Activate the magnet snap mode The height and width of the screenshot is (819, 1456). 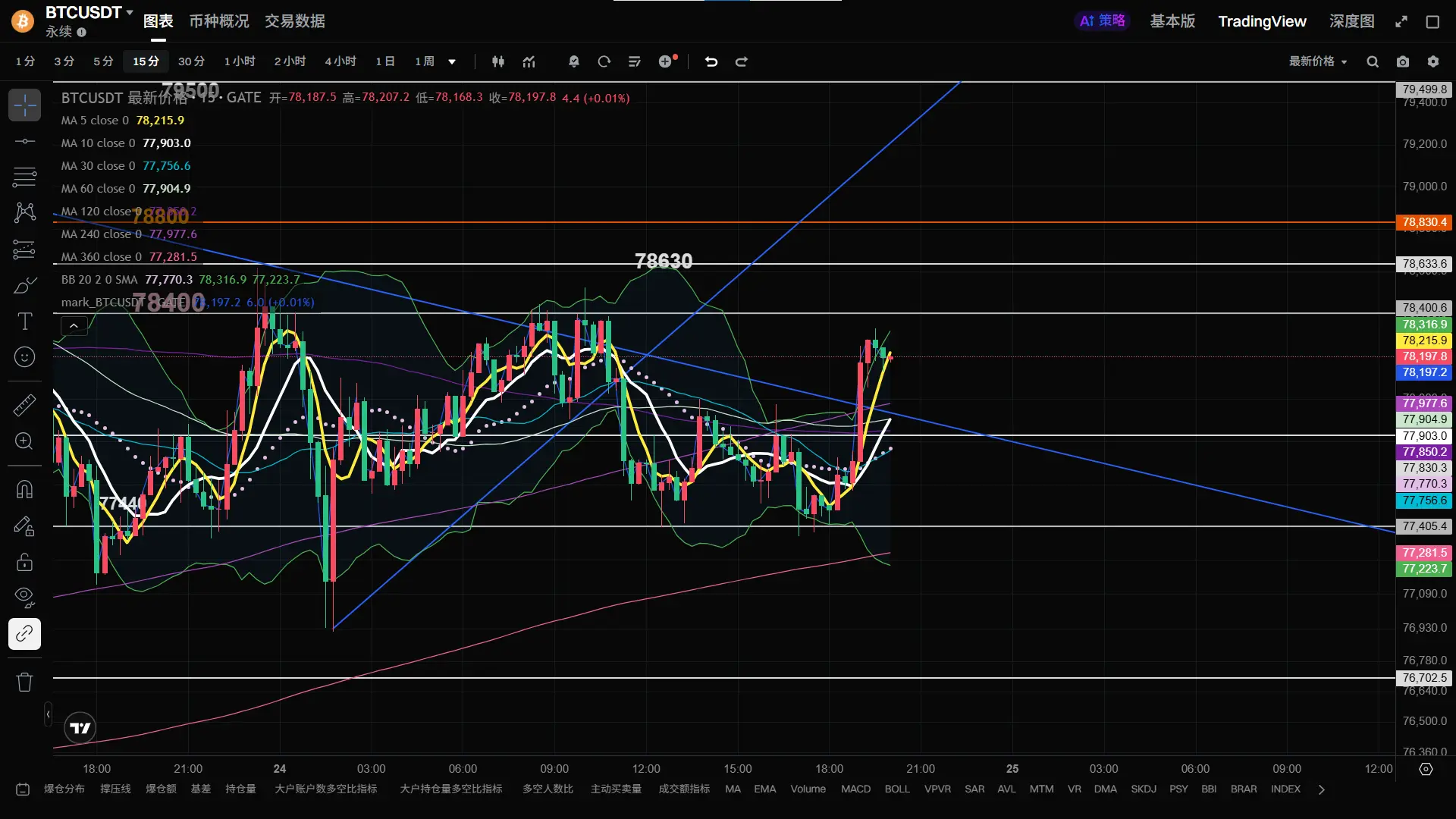pyautogui.click(x=24, y=489)
